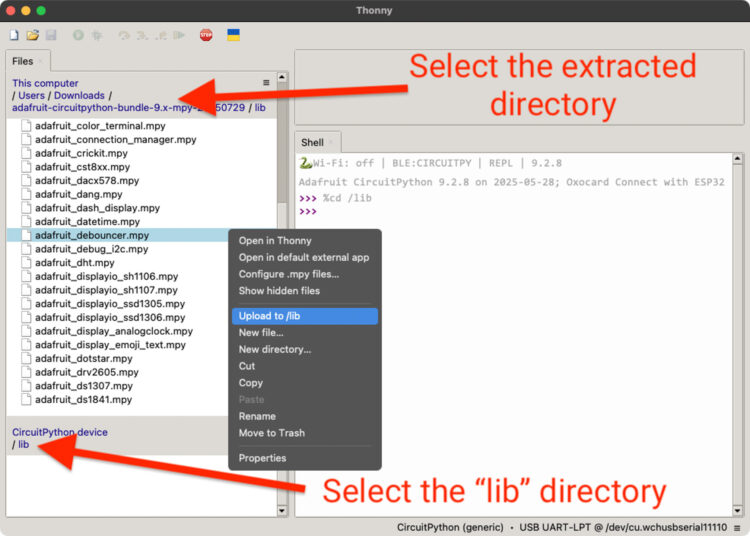Viewport: 750px width, 536px height.
Task: Click the Step into icon
Action: coord(142,35)
